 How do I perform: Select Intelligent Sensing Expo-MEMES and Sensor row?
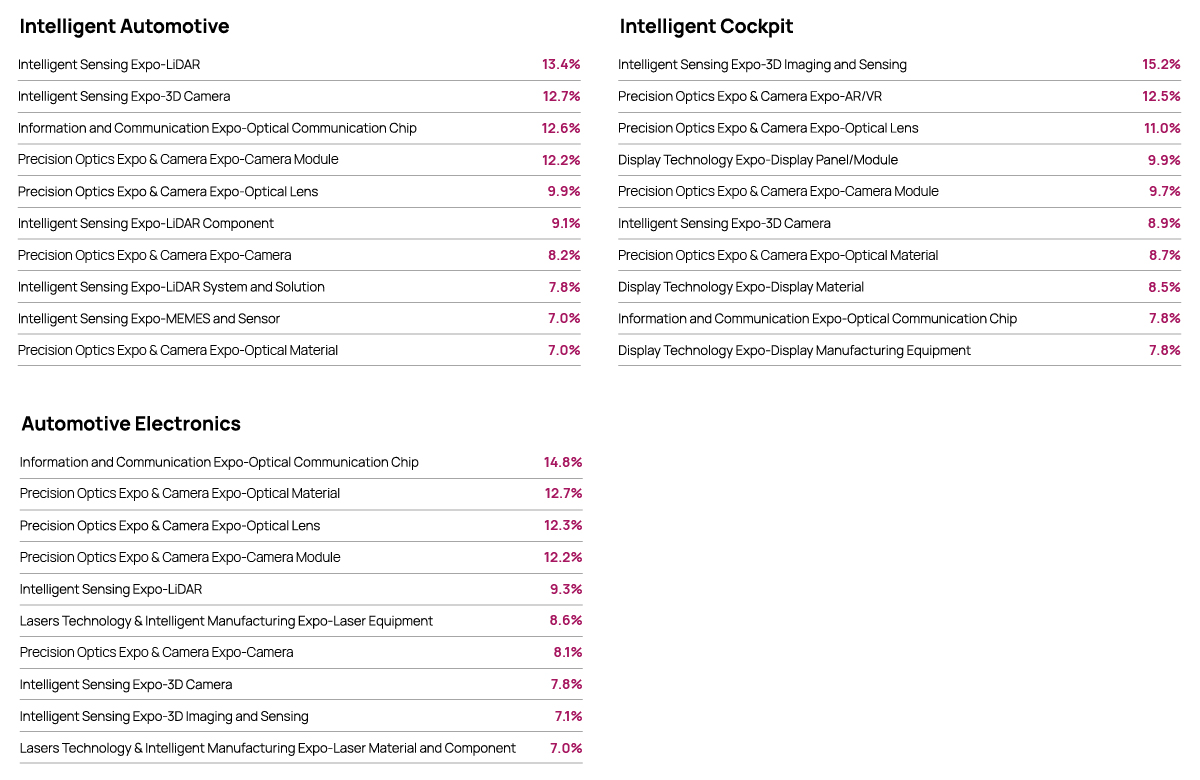pos(299,319)
